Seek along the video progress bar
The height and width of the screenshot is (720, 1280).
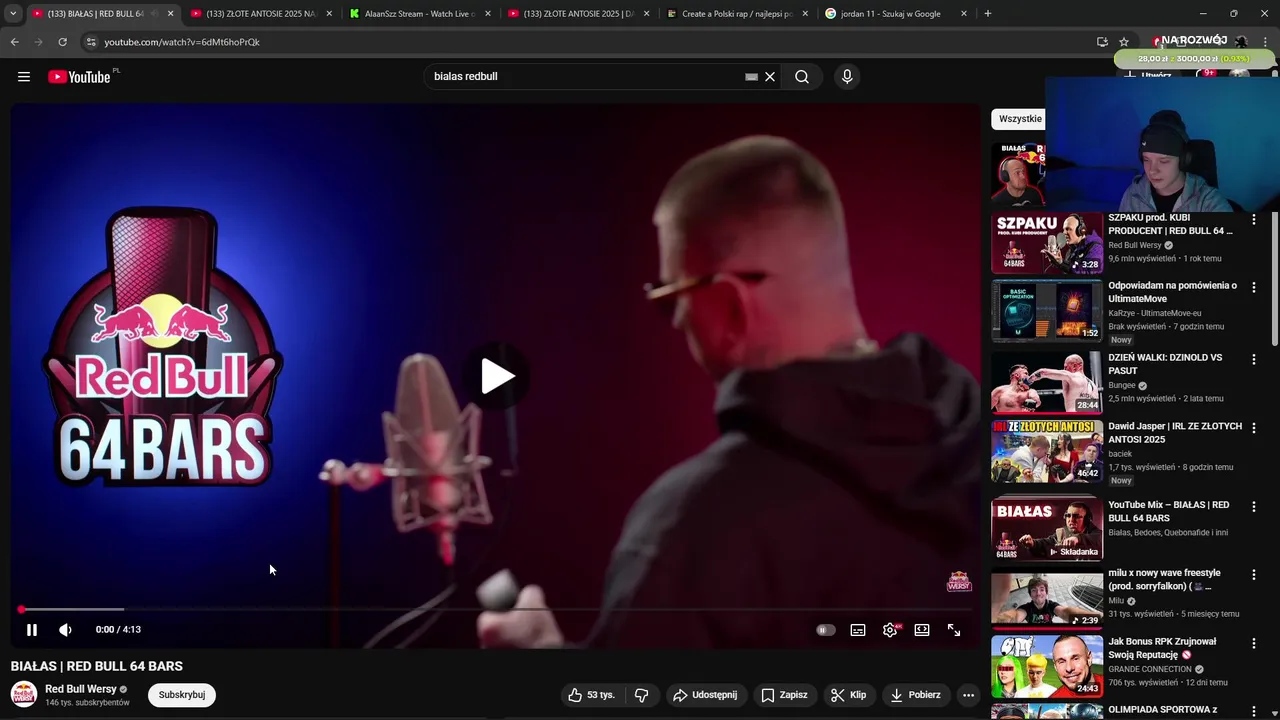tap(495, 609)
